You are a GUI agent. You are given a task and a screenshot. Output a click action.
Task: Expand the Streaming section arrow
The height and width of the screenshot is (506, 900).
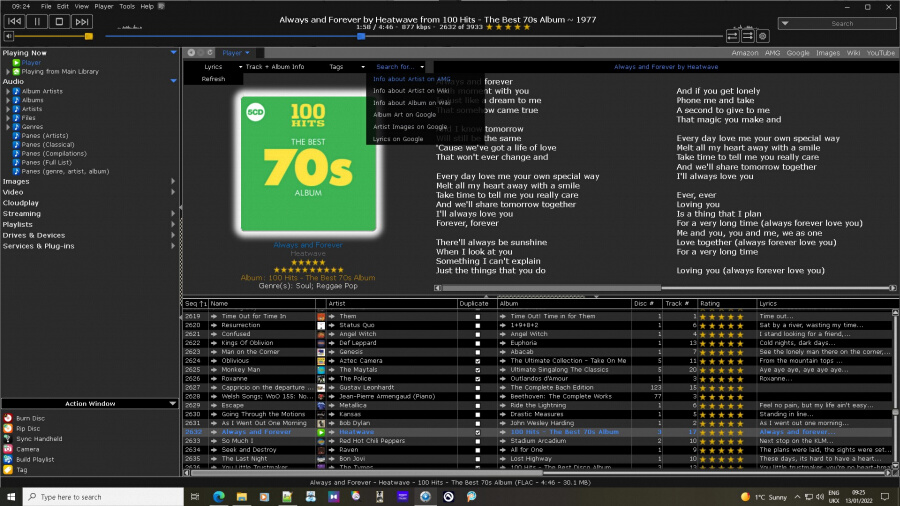173,213
